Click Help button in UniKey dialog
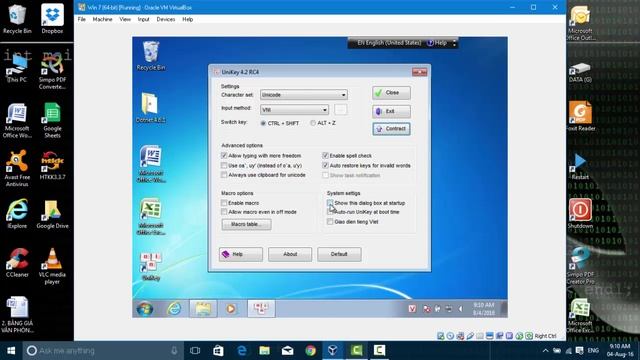The height and width of the screenshot is (360, 640). (x=240, y=254)
